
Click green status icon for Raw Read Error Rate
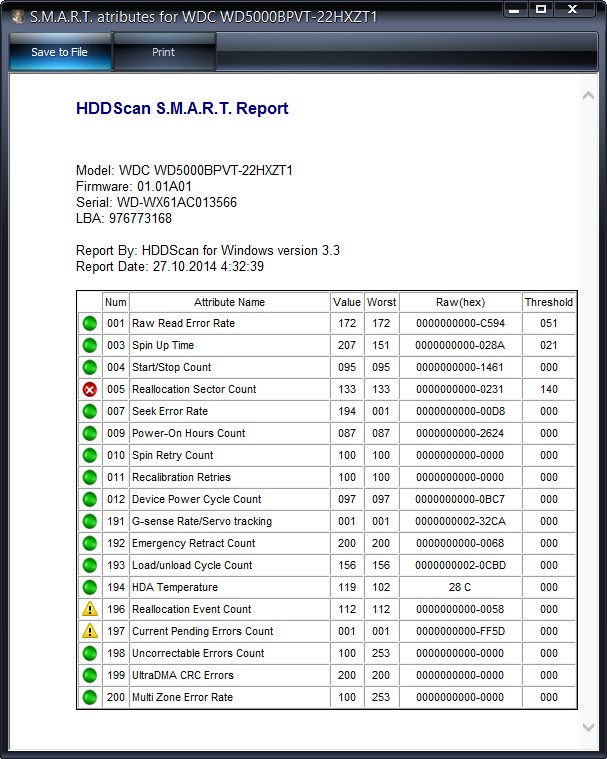coord(90,323)
